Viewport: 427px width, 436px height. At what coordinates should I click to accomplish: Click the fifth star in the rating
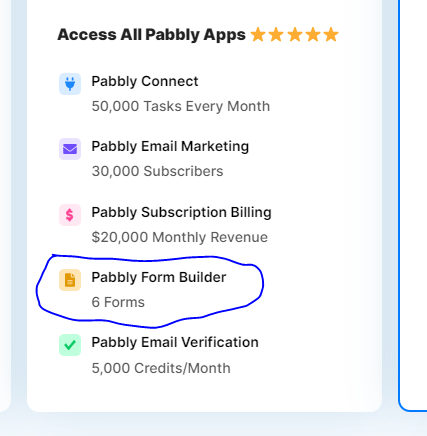(331, 35)
